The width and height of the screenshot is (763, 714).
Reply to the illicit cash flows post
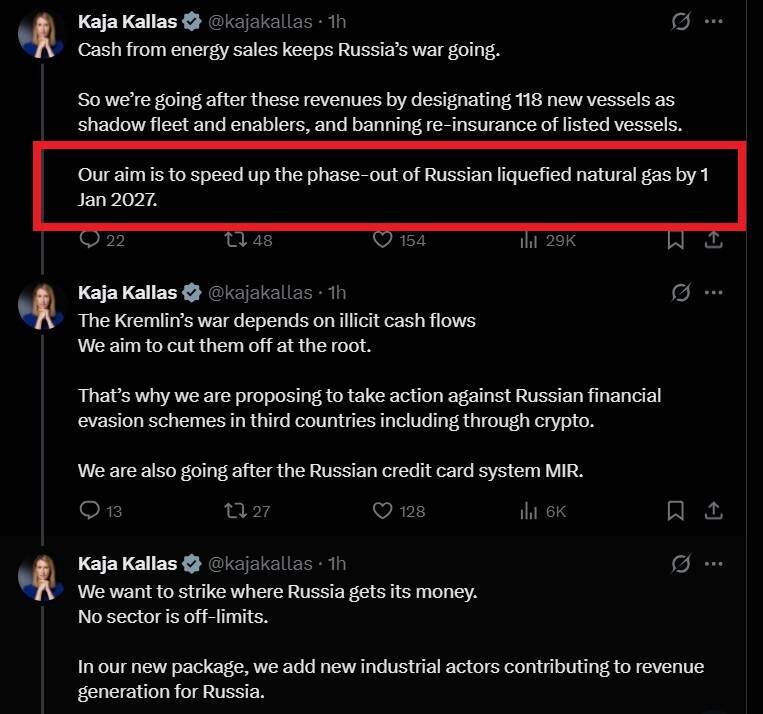click(90, 511)
